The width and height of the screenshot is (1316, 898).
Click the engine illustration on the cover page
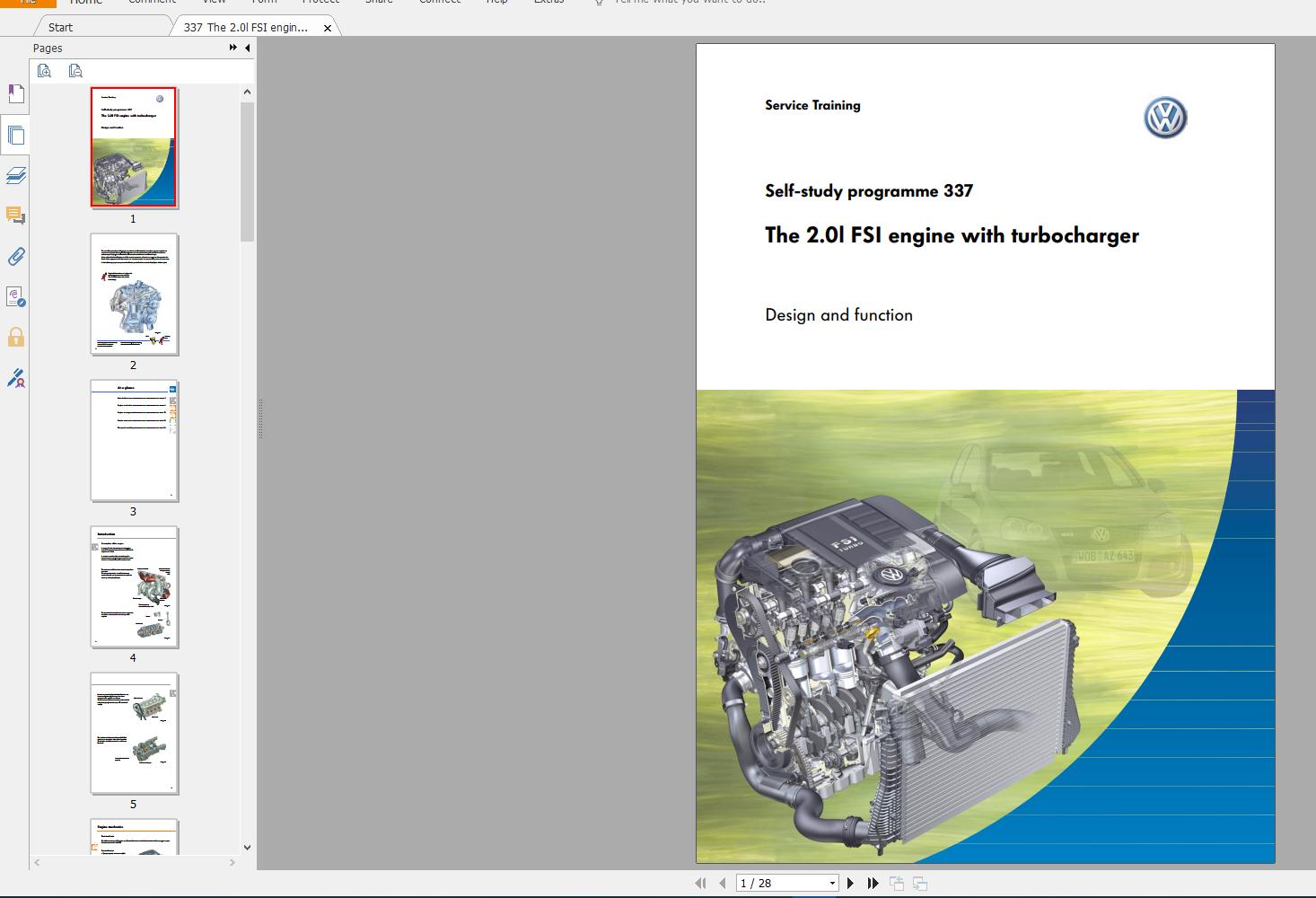898,673
